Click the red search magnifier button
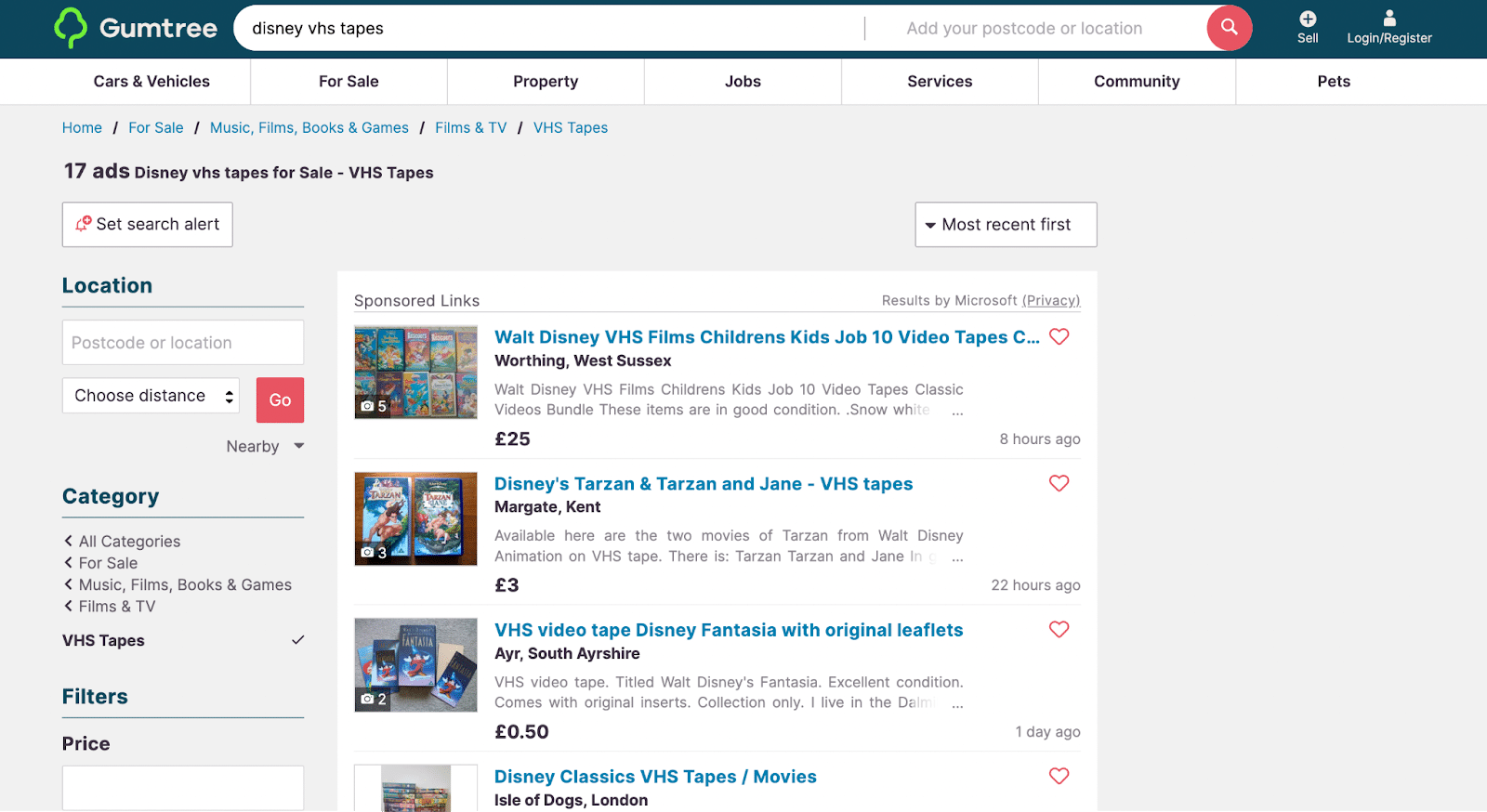The height and width of the screenshot is (812, 1487). (1229, 28)
